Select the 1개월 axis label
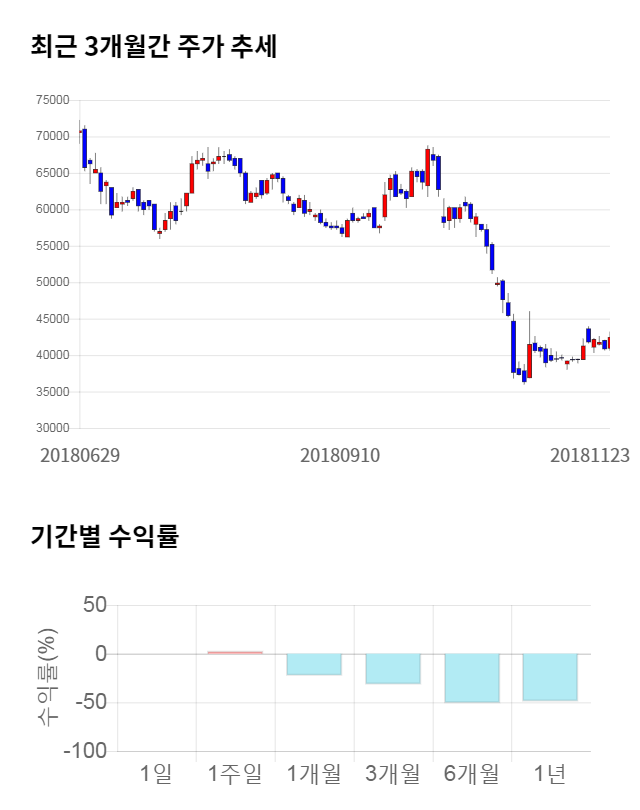Viewport: 640px width, 810px height. (x=314, y=773)
